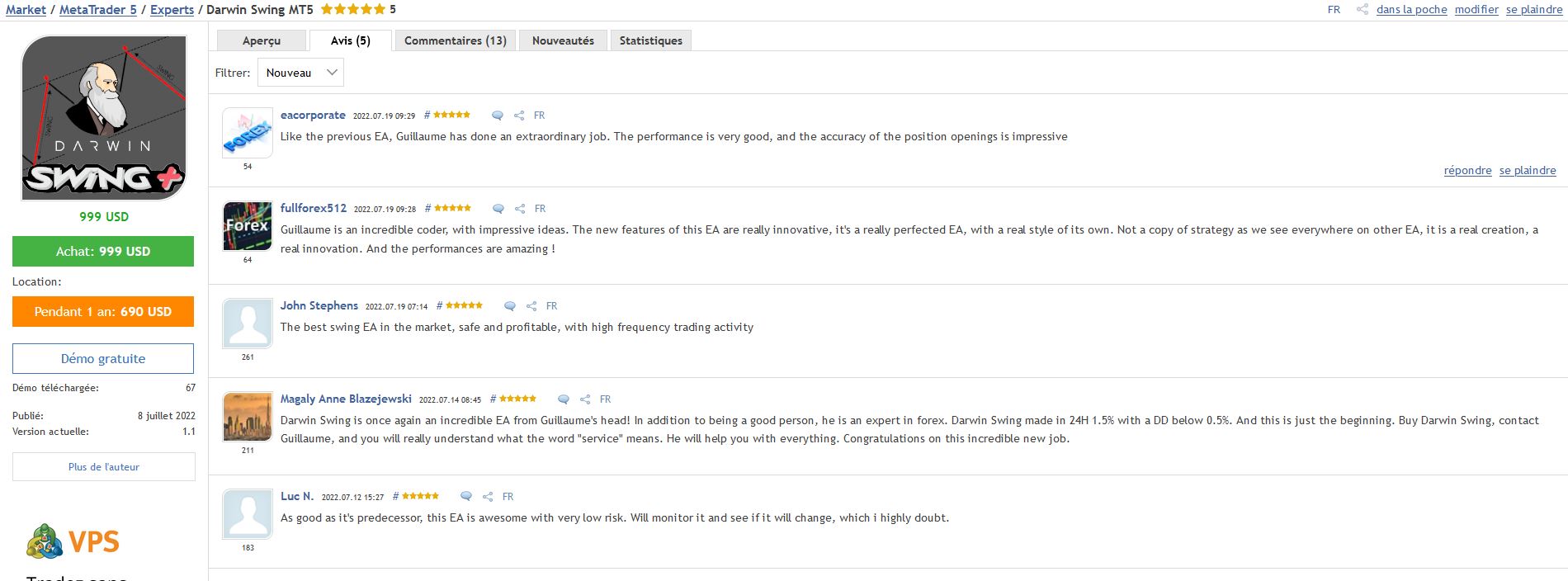
Task: Switch to the Aperçu tab
Action: click(x=262, y=40)
